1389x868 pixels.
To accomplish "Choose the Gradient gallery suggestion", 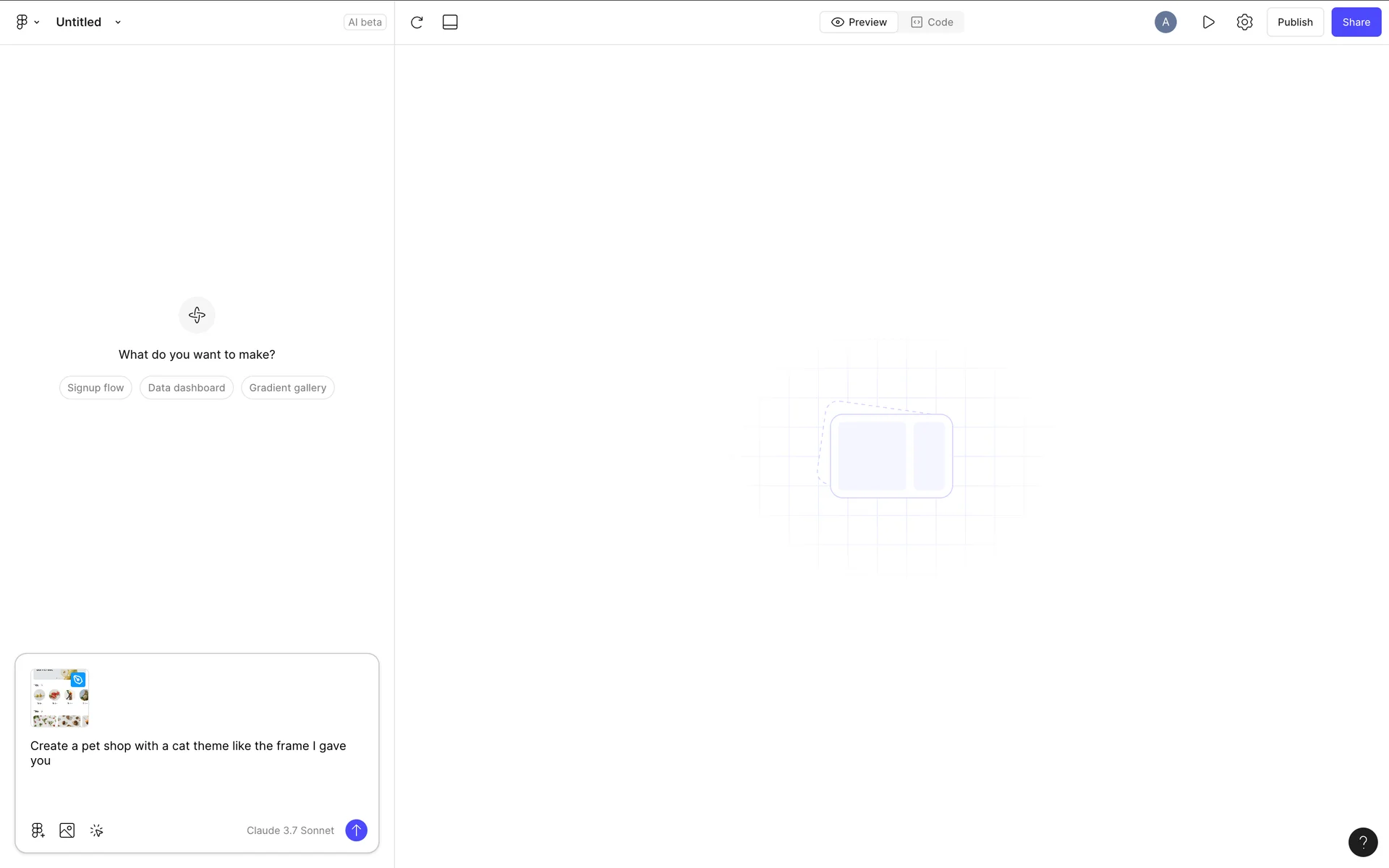I will (x=287, y=388).
